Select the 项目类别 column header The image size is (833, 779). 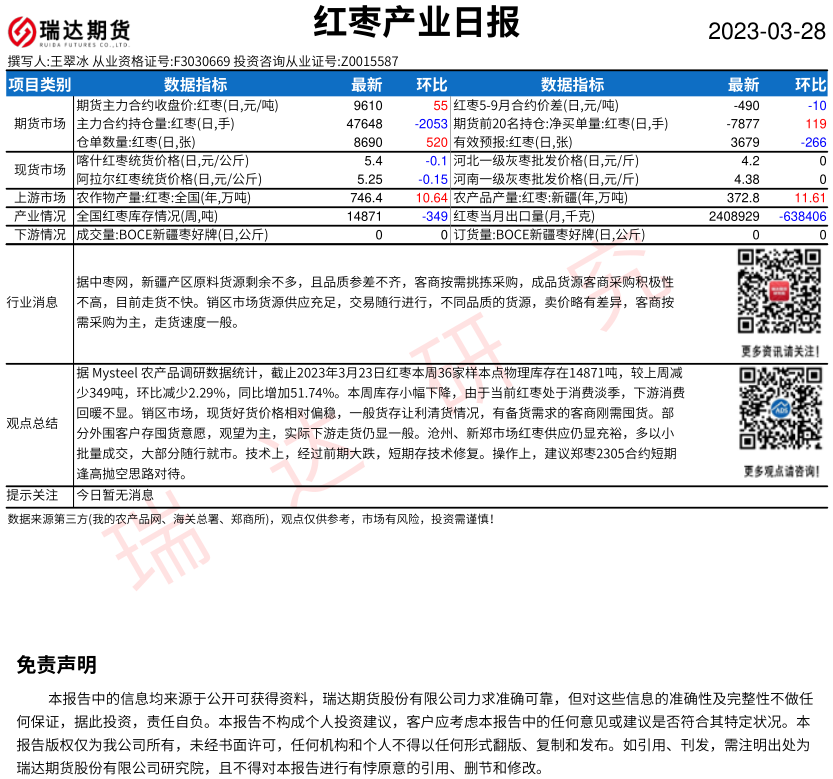pos(39,85)
